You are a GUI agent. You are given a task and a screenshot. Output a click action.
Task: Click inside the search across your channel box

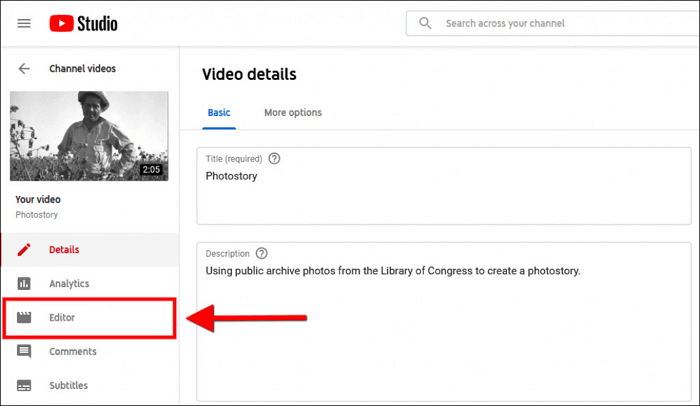(x=560, y=23)
